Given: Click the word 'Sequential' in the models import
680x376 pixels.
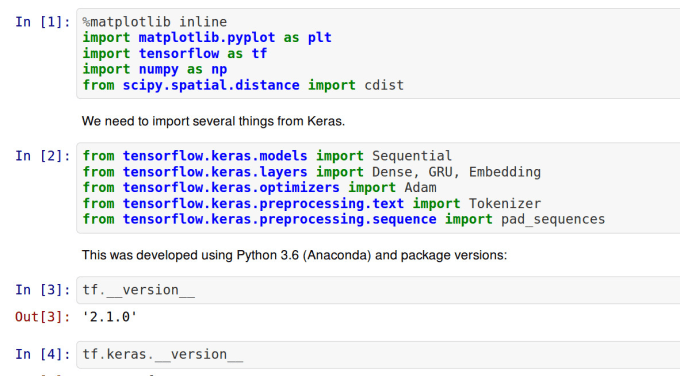Looking at the screenshot, I should click(412, 156).
